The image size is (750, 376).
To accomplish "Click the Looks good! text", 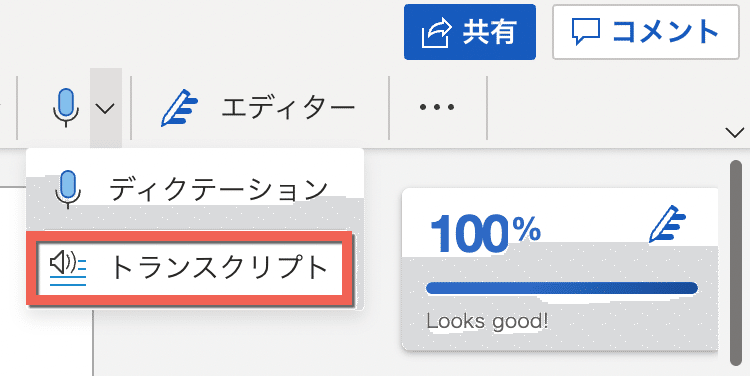I will click(x=487, y=321).
